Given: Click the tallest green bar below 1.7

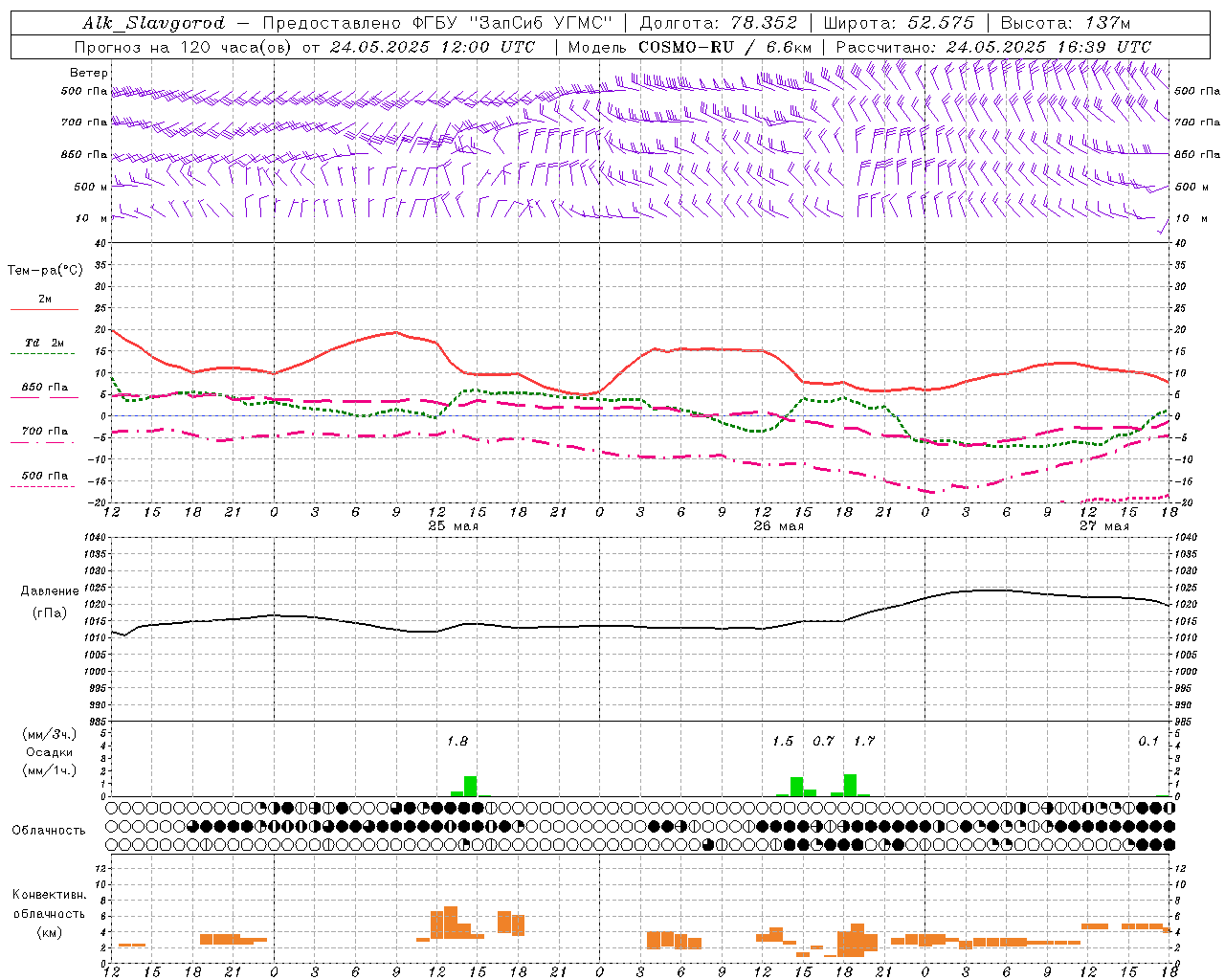Looking at the screenshot, I should pyautogui.click(x=850, y=785).
